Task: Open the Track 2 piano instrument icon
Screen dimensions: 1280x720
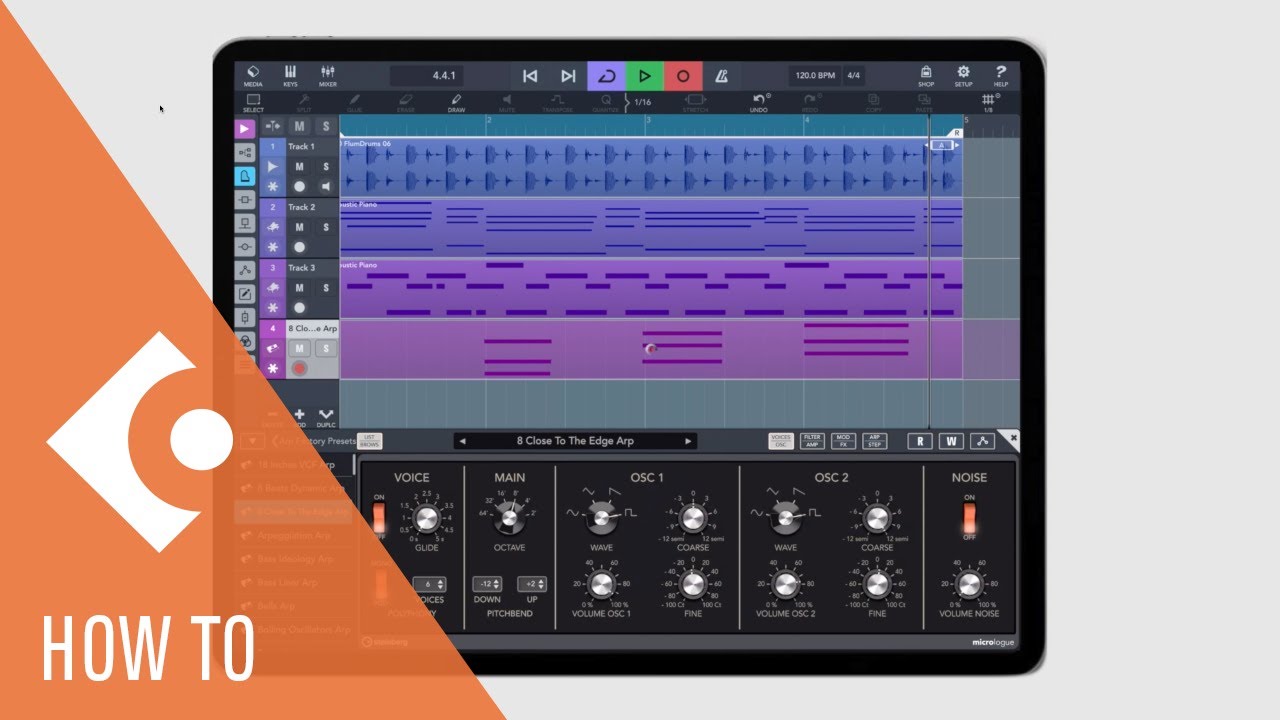Action: pos(273,227)
